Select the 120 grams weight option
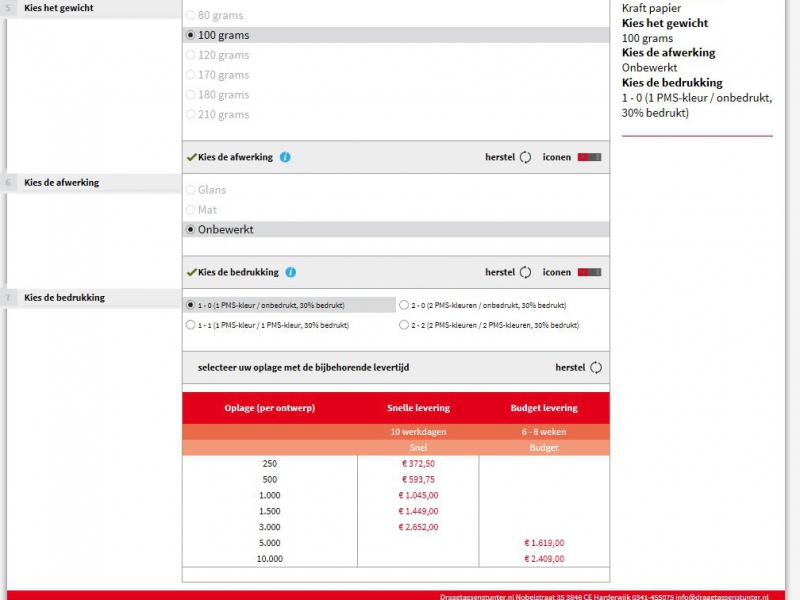 click(191, 55)
